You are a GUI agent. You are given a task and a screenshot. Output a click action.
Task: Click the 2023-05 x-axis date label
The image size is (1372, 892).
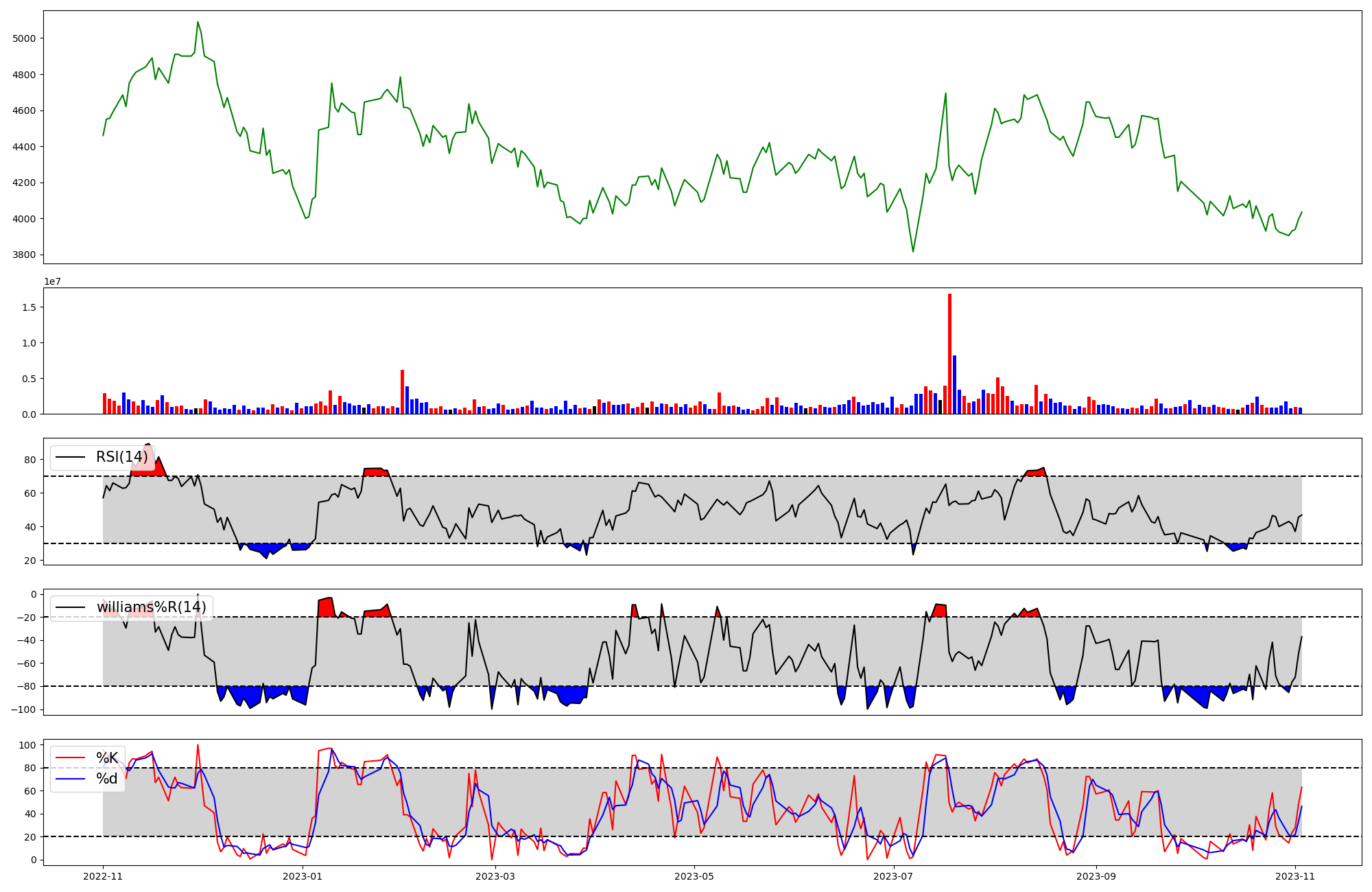pyautogui.click(x=694, y=876)
